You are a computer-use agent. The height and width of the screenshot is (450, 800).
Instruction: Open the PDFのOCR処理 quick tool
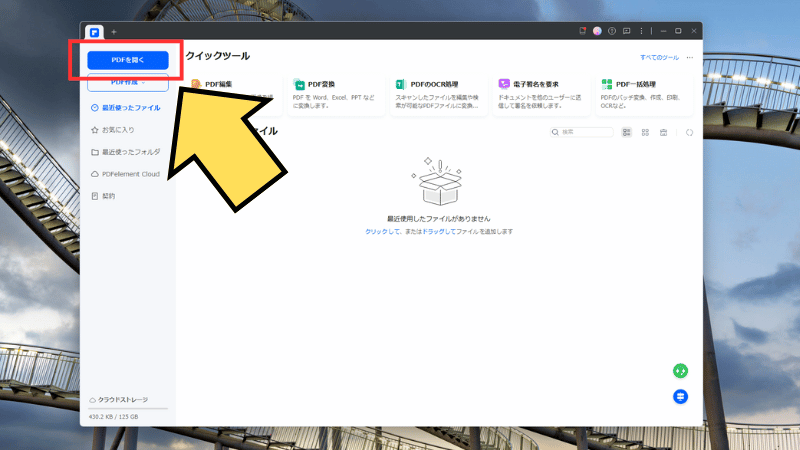pyautogui.click(x=438, y=95)
